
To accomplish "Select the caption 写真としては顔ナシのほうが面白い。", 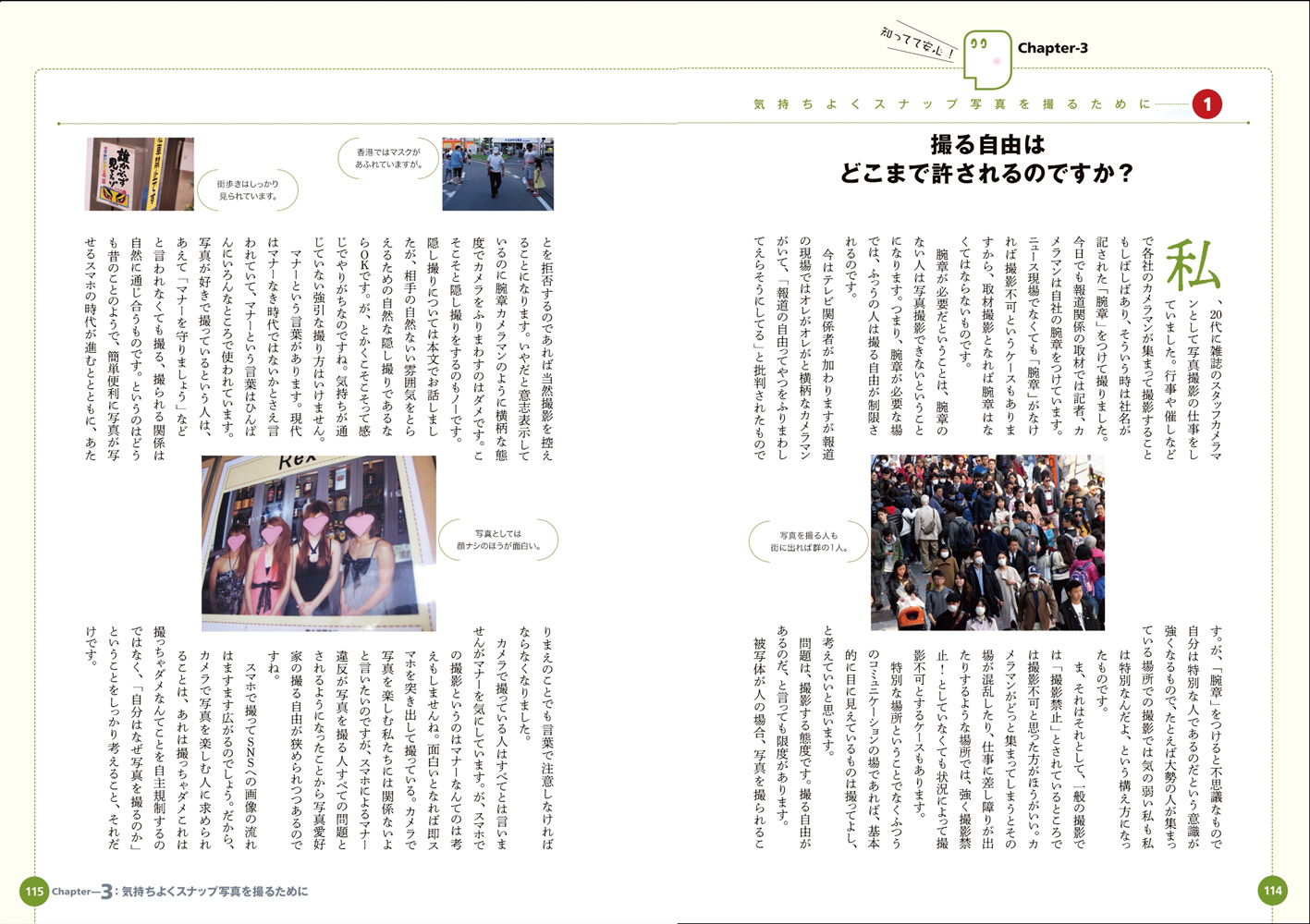I will point(498,540).
